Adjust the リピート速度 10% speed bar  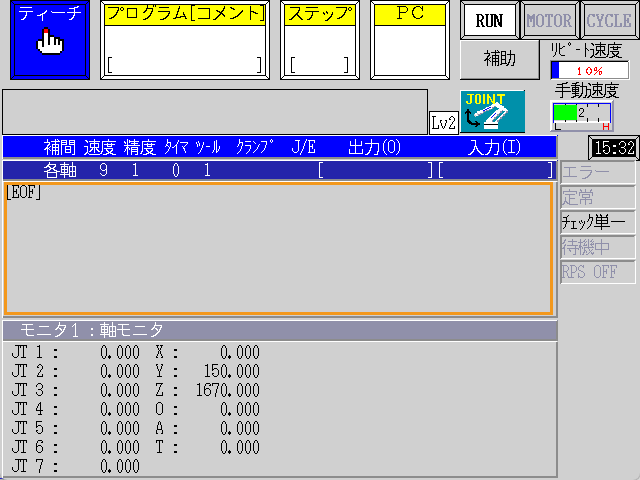(589, 71)
